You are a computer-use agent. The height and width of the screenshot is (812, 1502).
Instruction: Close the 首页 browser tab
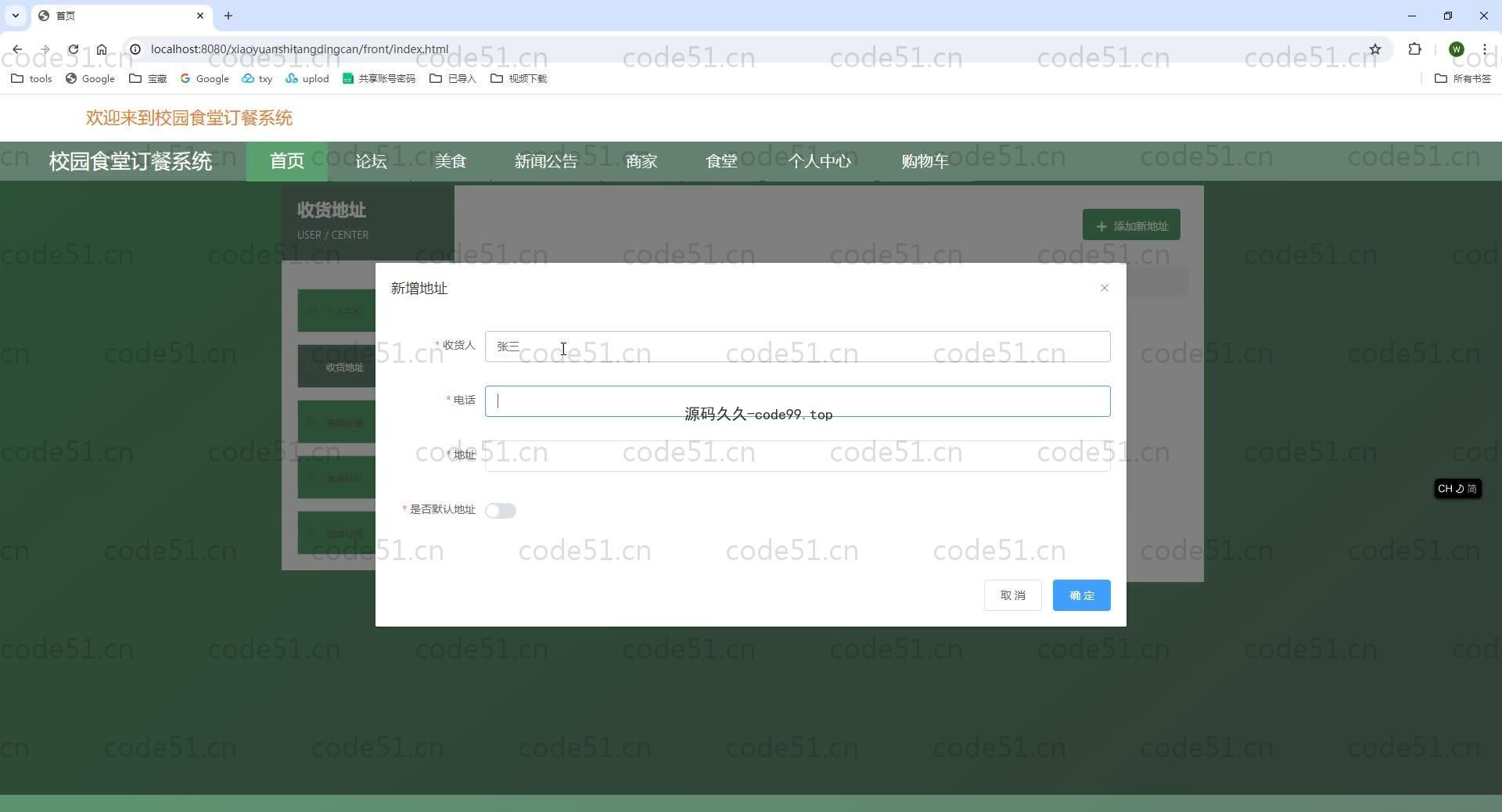(x=200, y=16)
